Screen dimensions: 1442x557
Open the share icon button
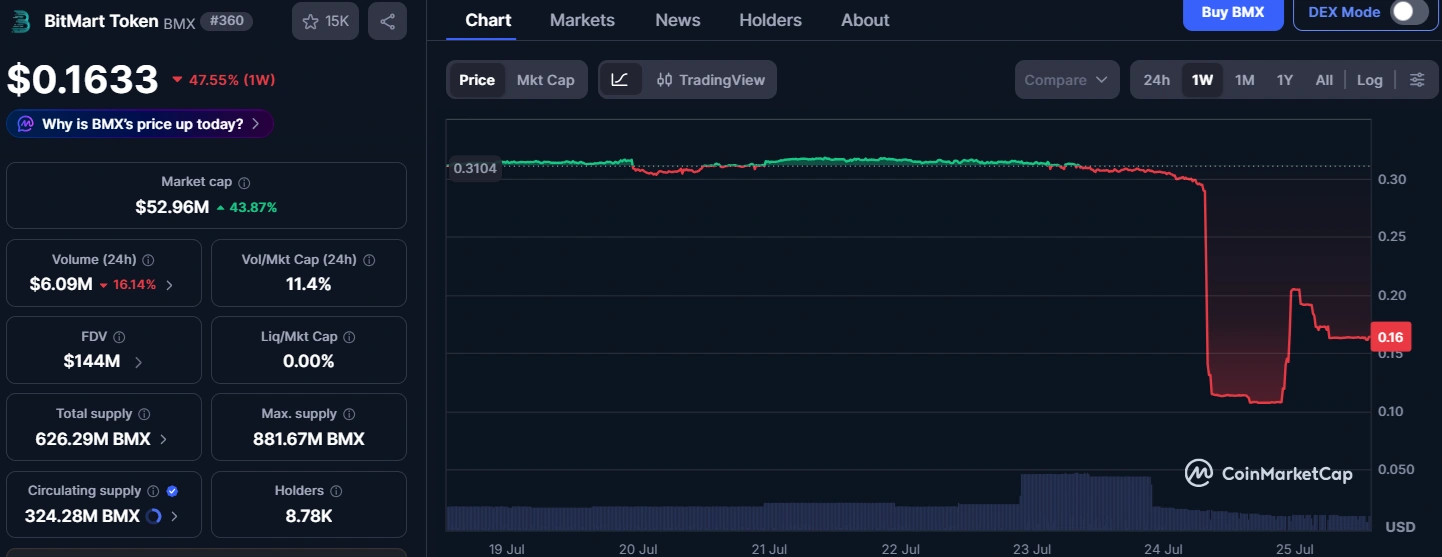387,21
